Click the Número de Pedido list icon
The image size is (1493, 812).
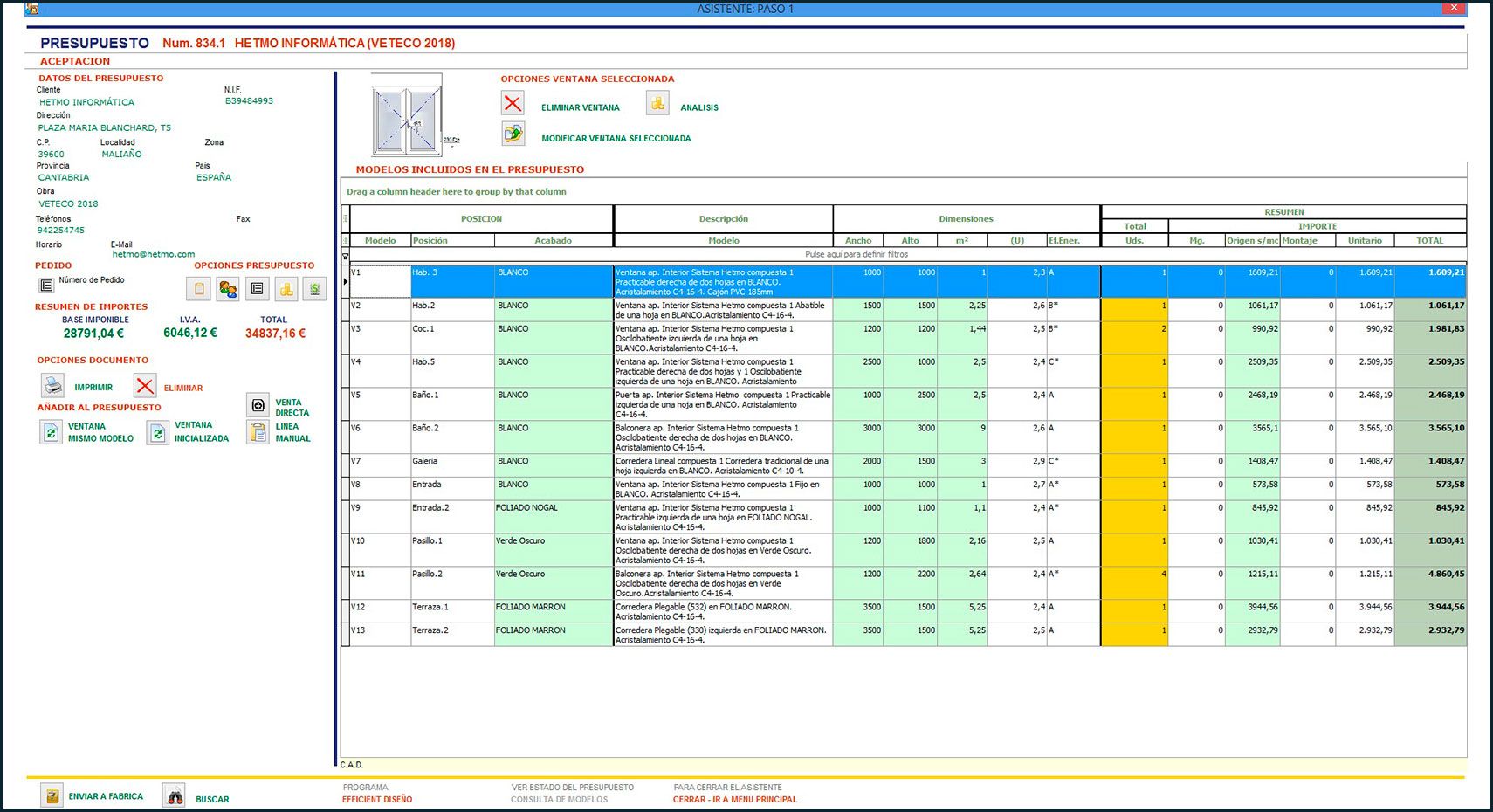click(x=46, y=285)
